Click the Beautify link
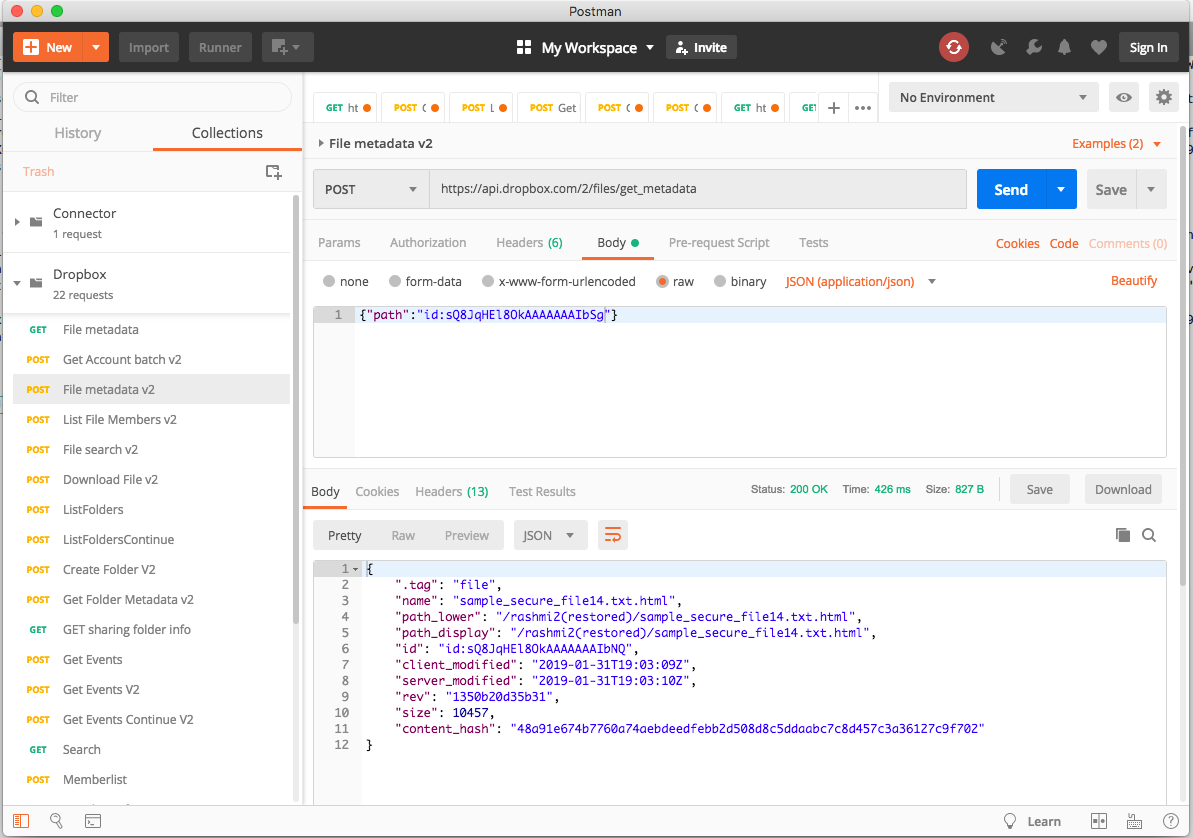 point(1134,281)
